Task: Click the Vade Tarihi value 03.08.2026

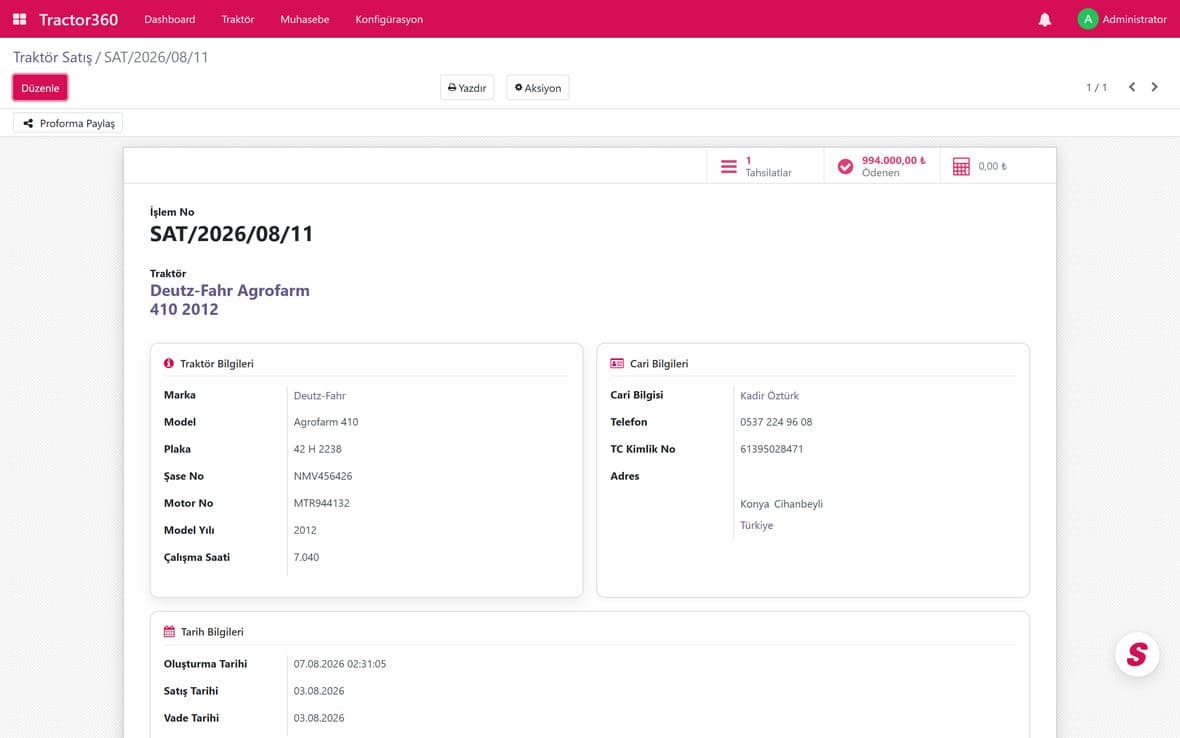Action: (x=318, y=718)
